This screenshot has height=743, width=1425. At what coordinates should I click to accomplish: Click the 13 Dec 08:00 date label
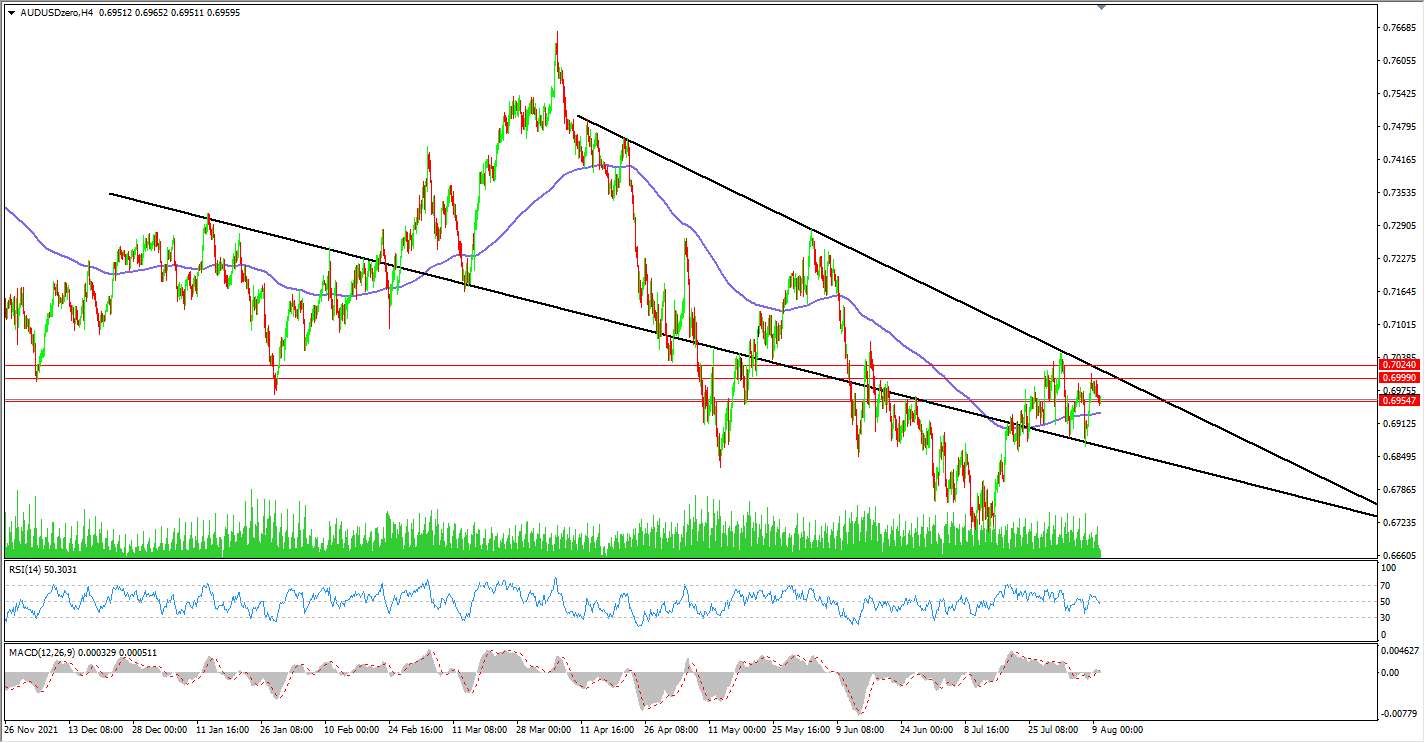click(95, 729)
